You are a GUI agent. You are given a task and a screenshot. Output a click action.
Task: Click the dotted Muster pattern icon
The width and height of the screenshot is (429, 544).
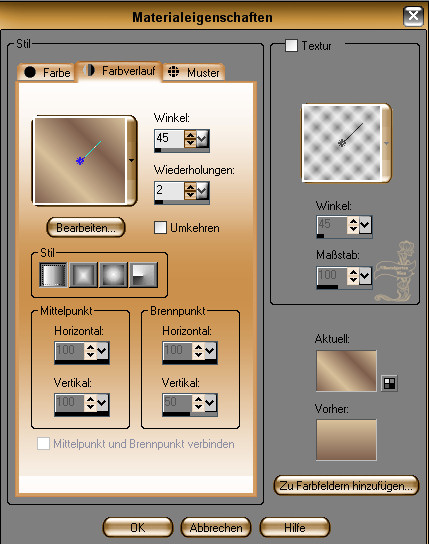173,72
